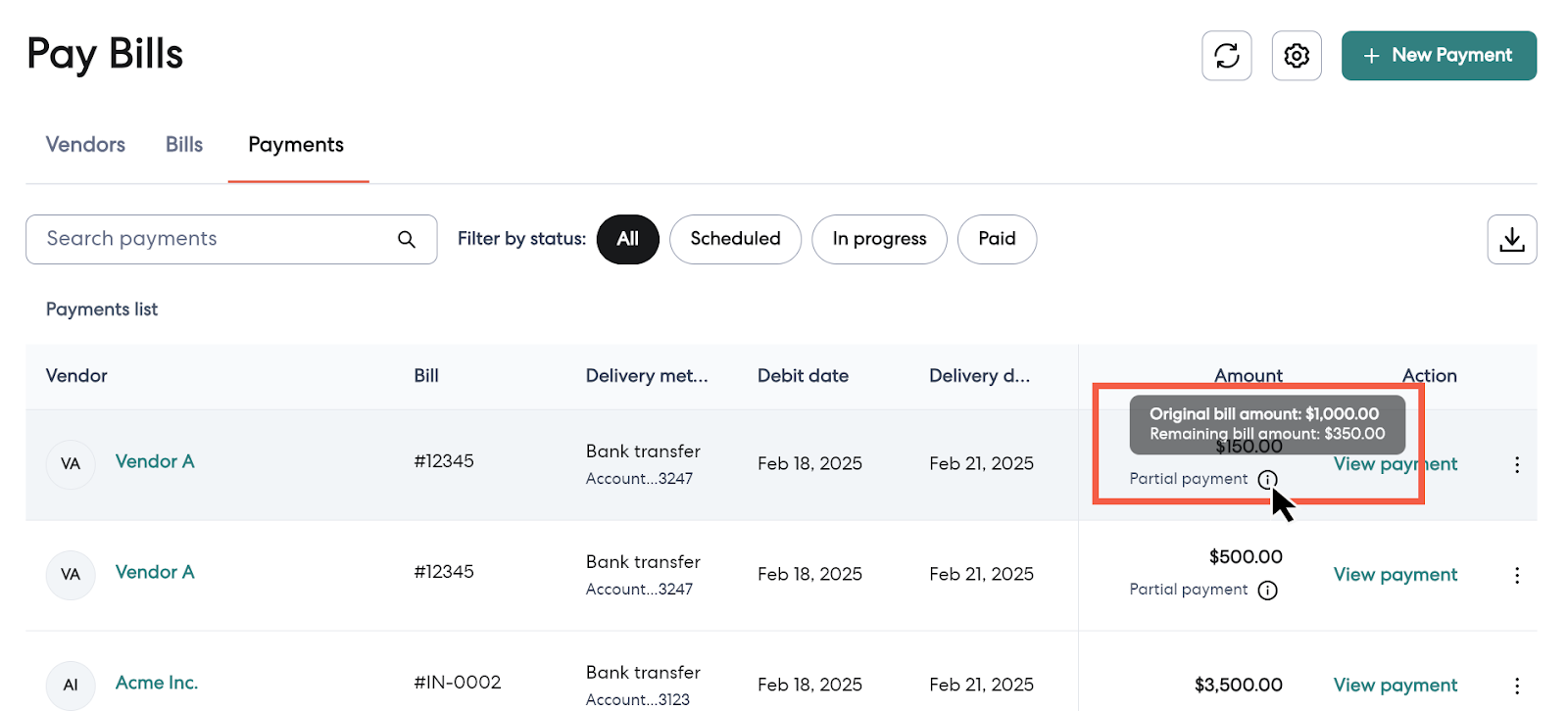This screenshot has width=1568, height=711.
Task: Click the magnifier icon in search box
Action: 407,240
